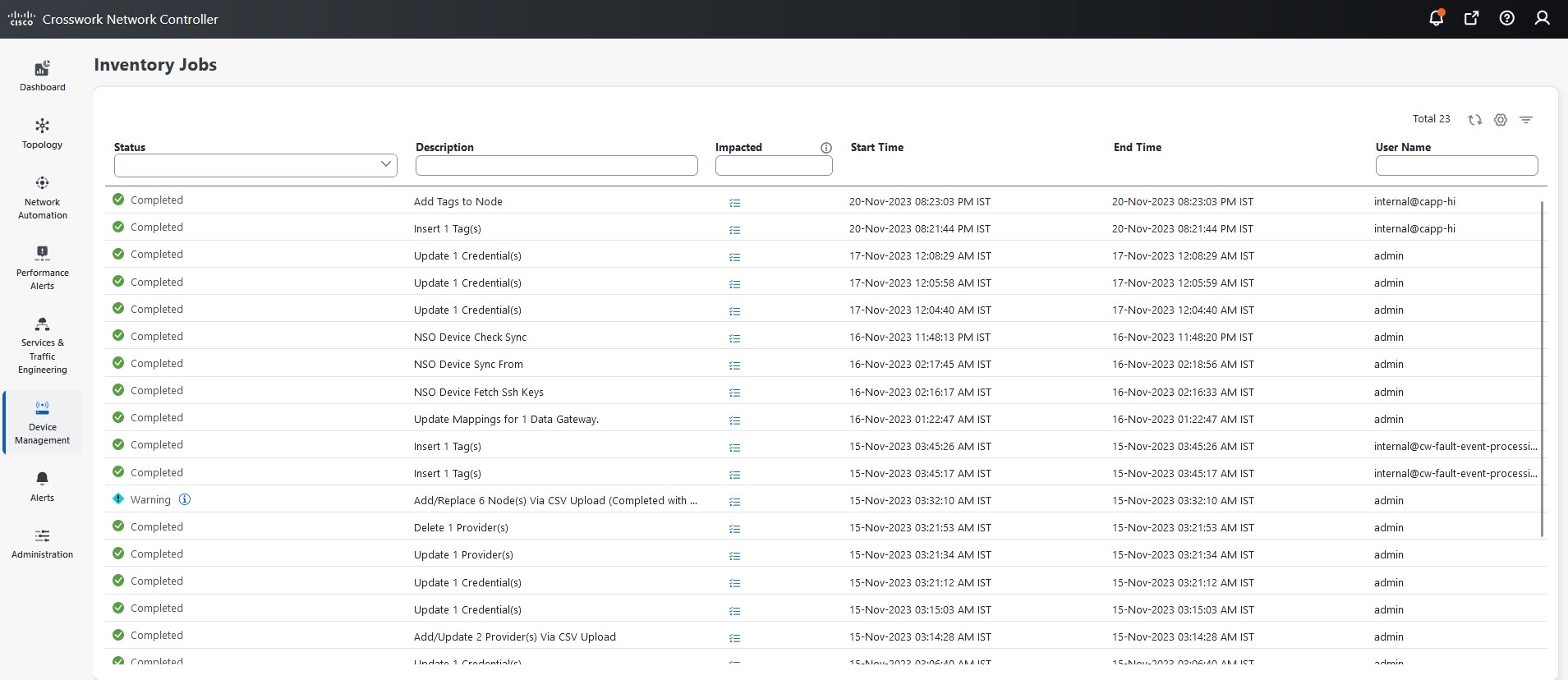Open Dashboard from the sidebar

click(x=43, y=76)
